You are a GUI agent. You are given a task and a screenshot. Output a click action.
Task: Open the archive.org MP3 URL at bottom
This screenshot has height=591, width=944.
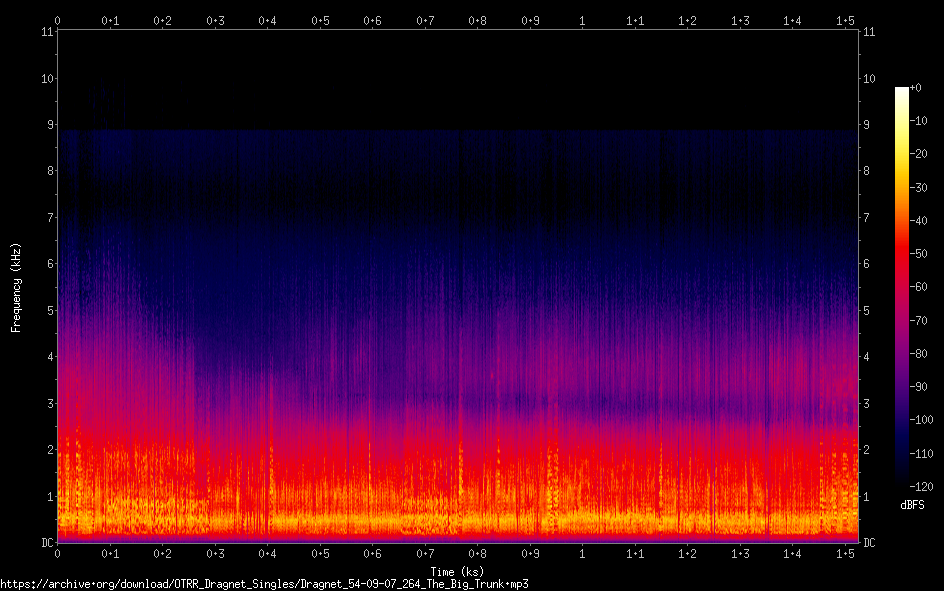click(264, 583)
